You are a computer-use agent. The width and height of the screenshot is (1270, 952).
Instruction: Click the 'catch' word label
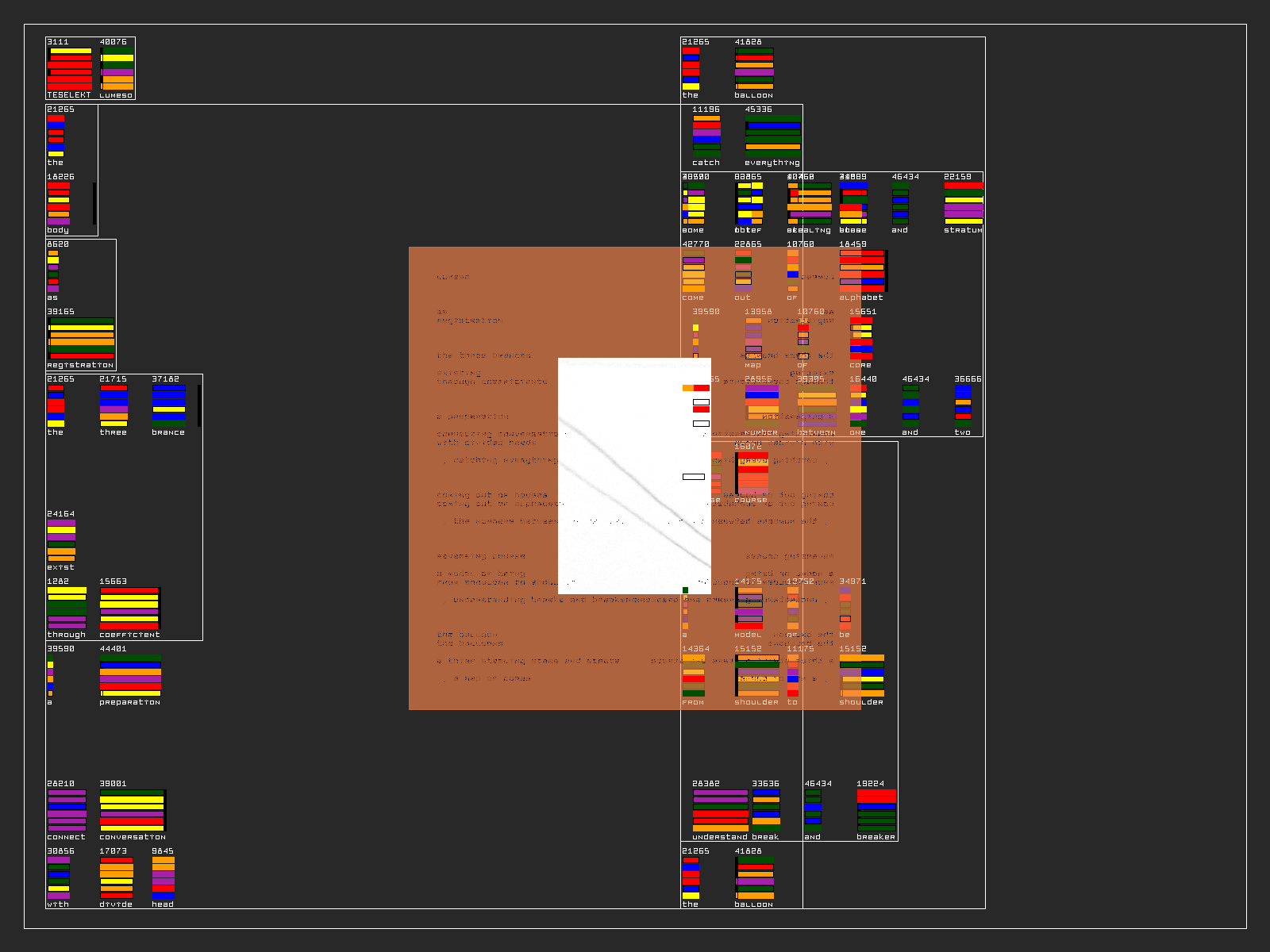tap(706, 163)
